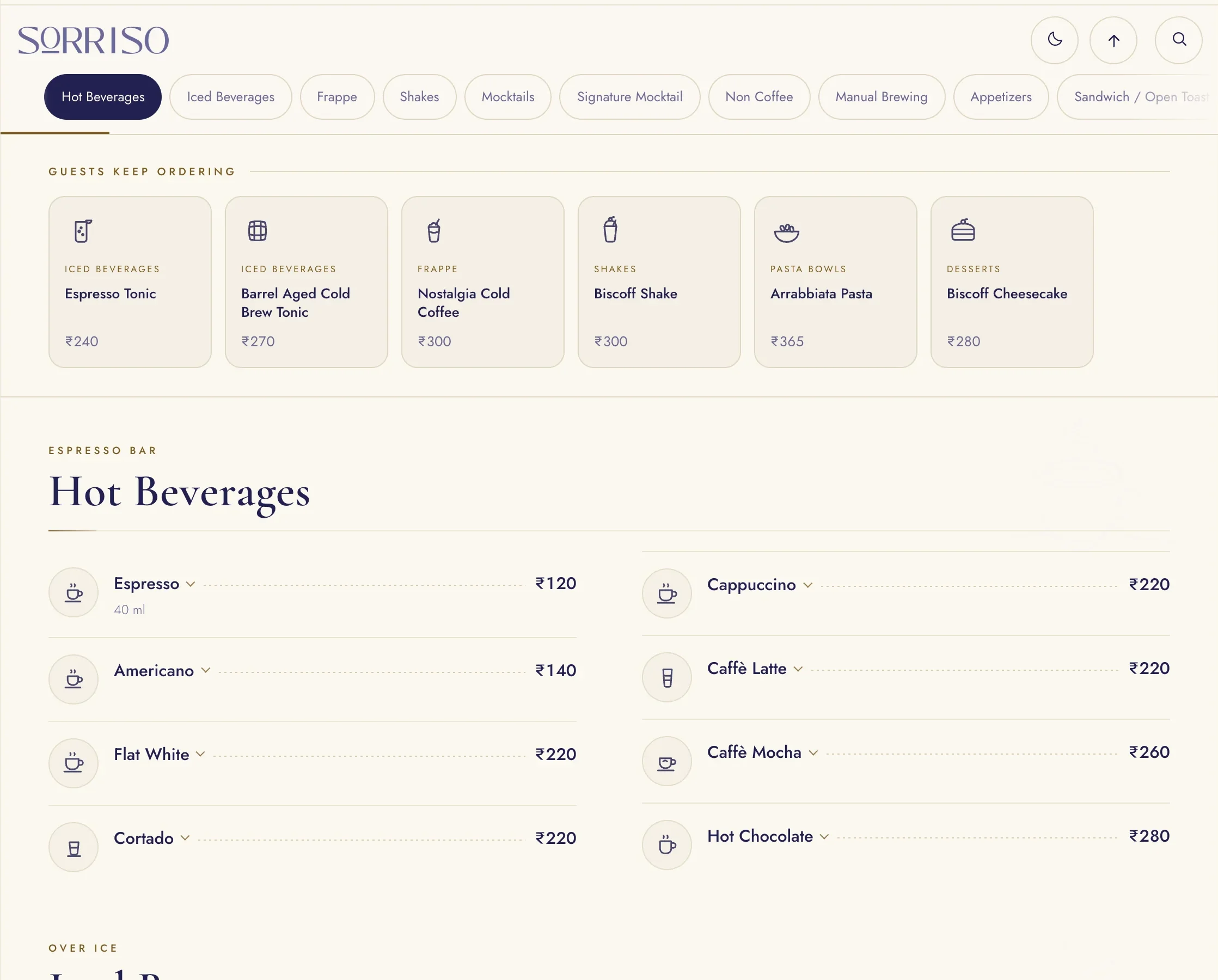Viewport: 1218px width, 980px height.
Task: Click the Caffè Mocha cup icon
Action: [666, 761]
